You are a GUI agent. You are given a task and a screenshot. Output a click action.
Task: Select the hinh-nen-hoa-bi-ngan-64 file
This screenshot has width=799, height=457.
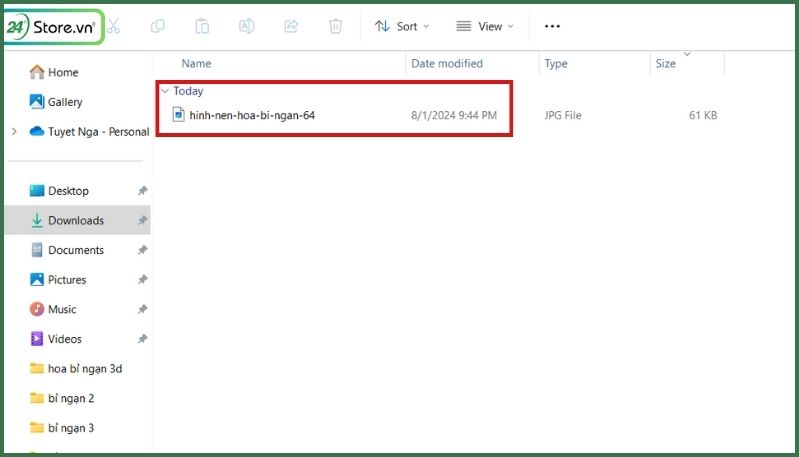pos(252,115)
